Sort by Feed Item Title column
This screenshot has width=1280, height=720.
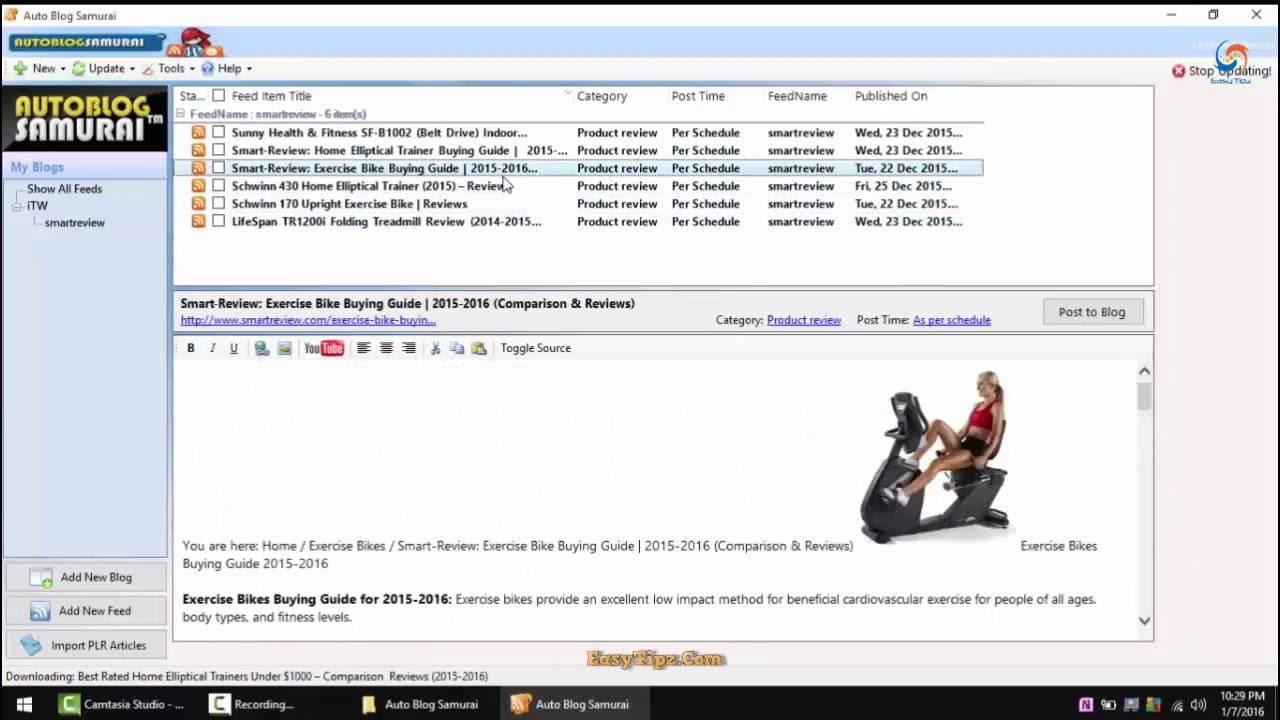click(271, 96)
